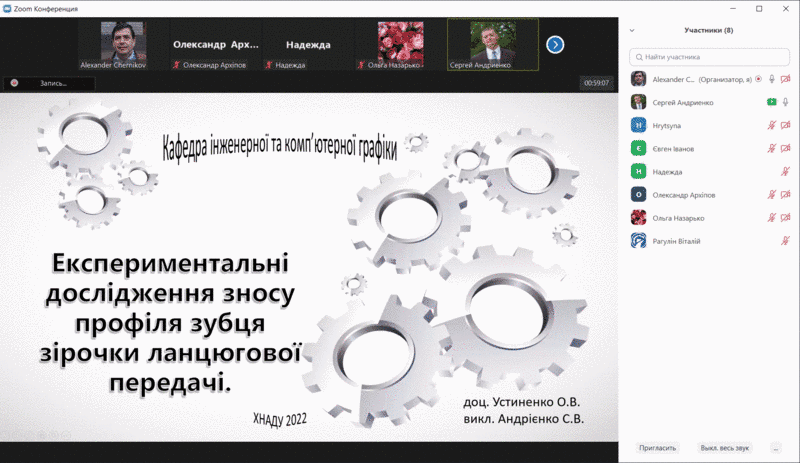Show more video thumbnails with right arrow
800x463 pixels.
[555, 44]
